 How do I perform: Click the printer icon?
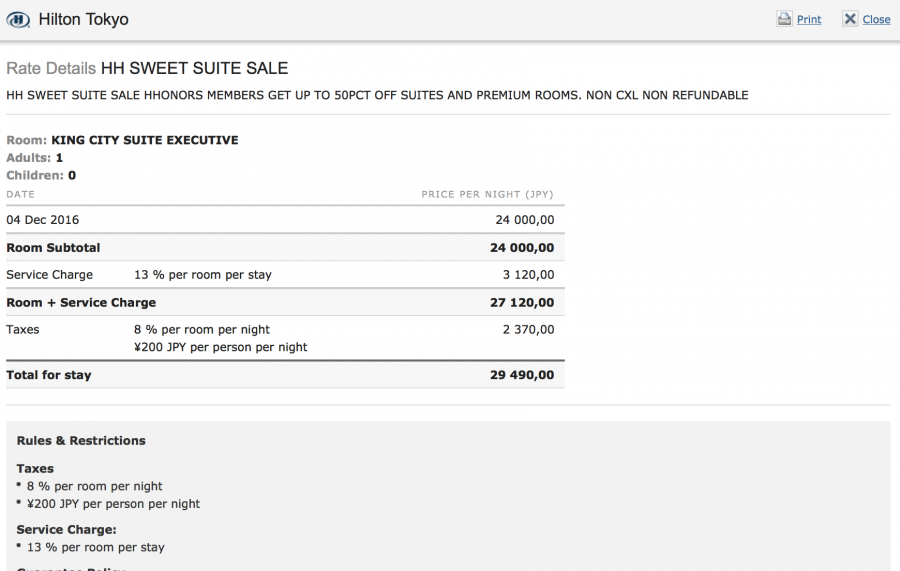[785, 19]
